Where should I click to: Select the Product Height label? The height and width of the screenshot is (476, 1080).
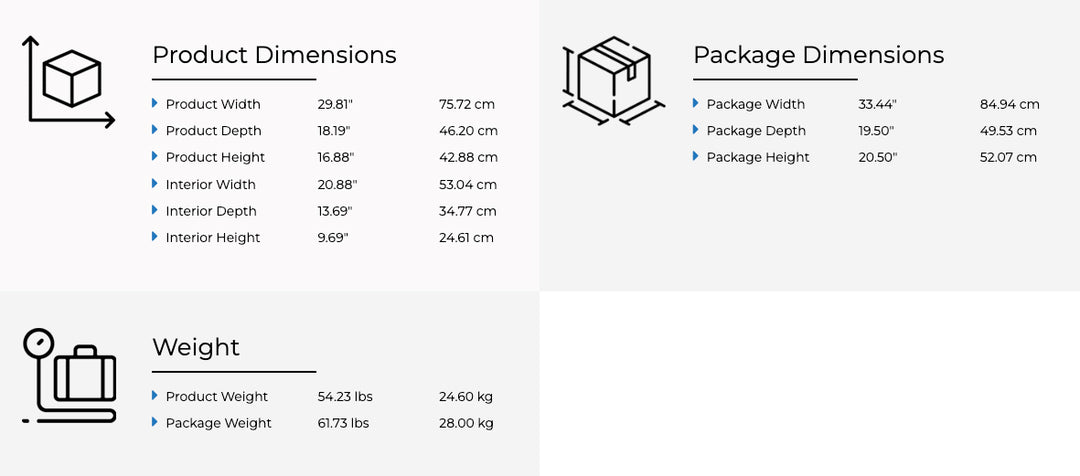[x=215, y=157]
